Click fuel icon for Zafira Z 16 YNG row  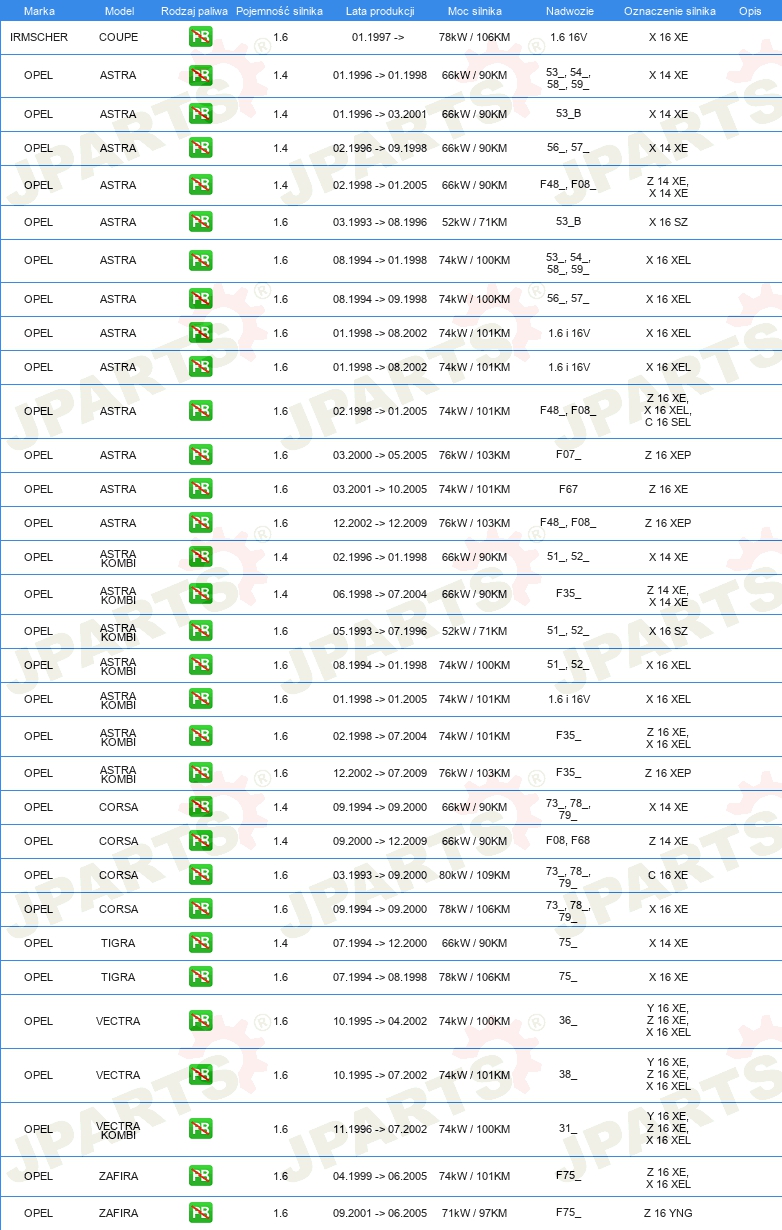(200, 1213)
